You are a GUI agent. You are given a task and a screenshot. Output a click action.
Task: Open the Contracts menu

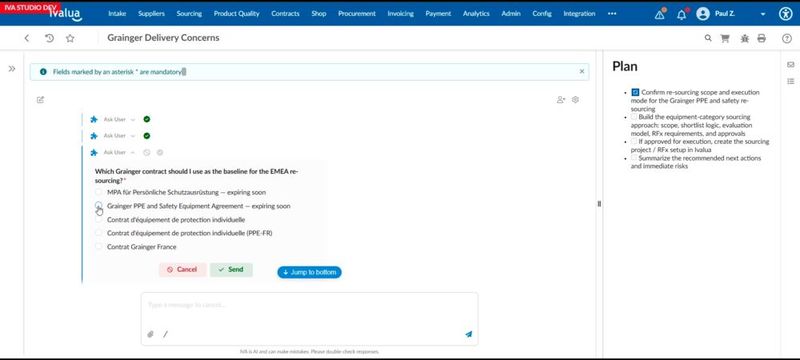pos(285,14)
